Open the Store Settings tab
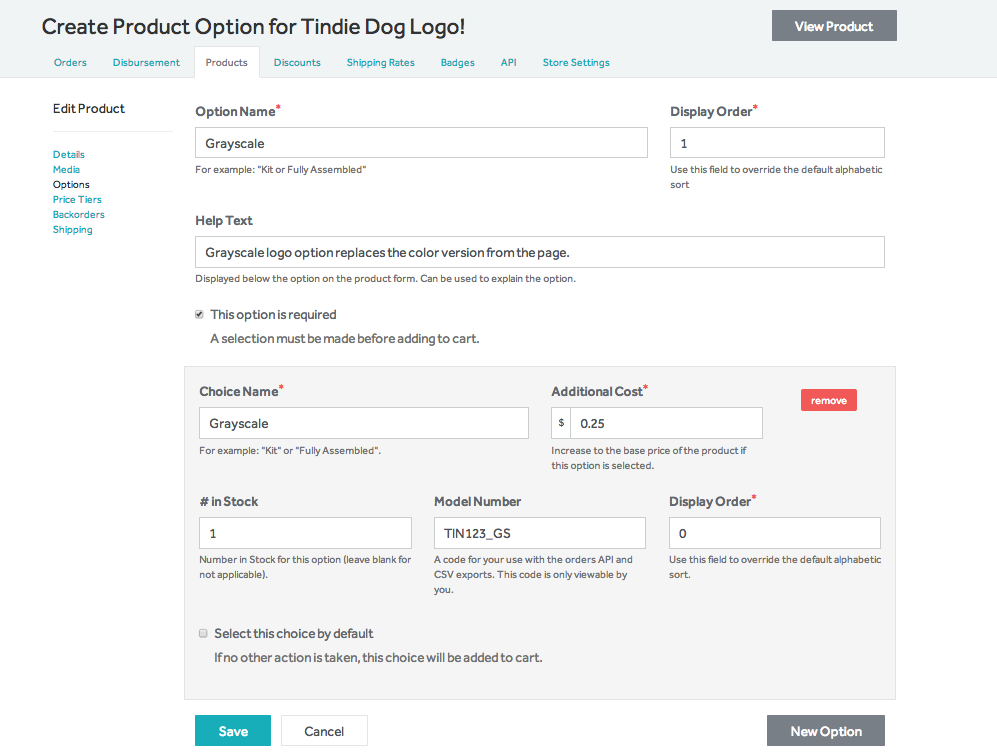 pos(576,63)
